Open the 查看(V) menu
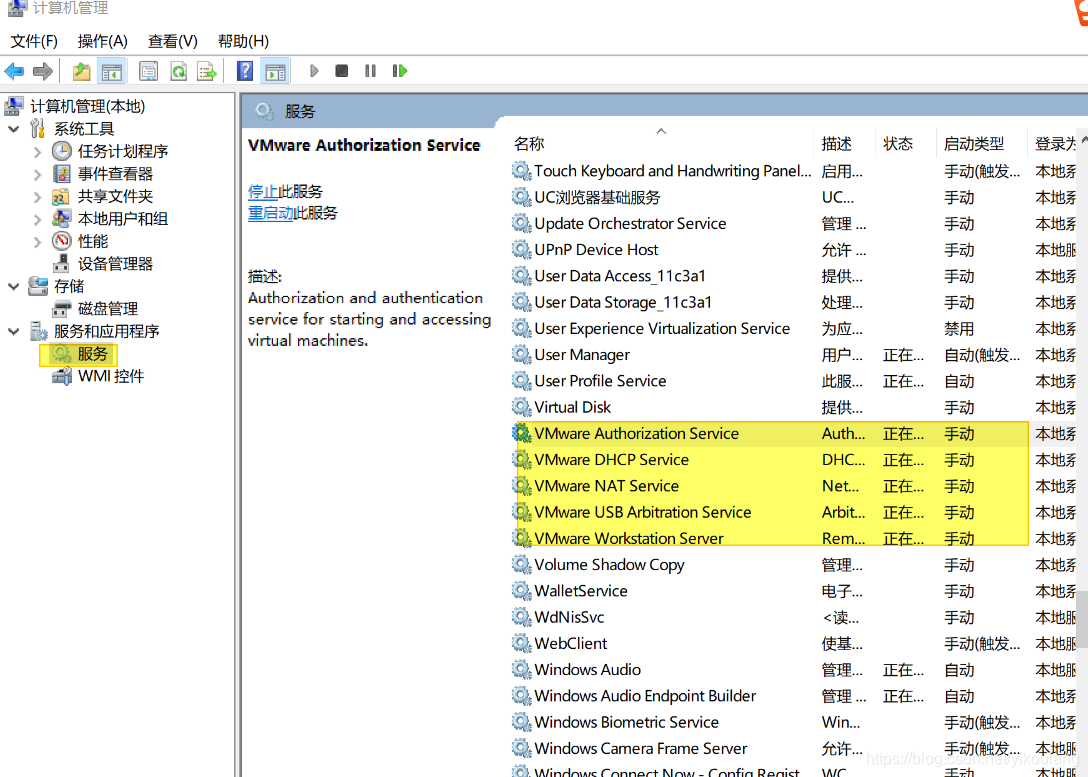1088x777 pixels. (173, 41)
